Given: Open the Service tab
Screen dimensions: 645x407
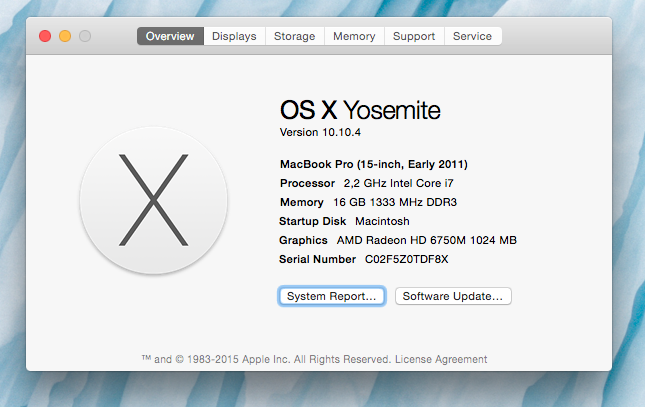Looking at the screenshot, I should point(473,36).
